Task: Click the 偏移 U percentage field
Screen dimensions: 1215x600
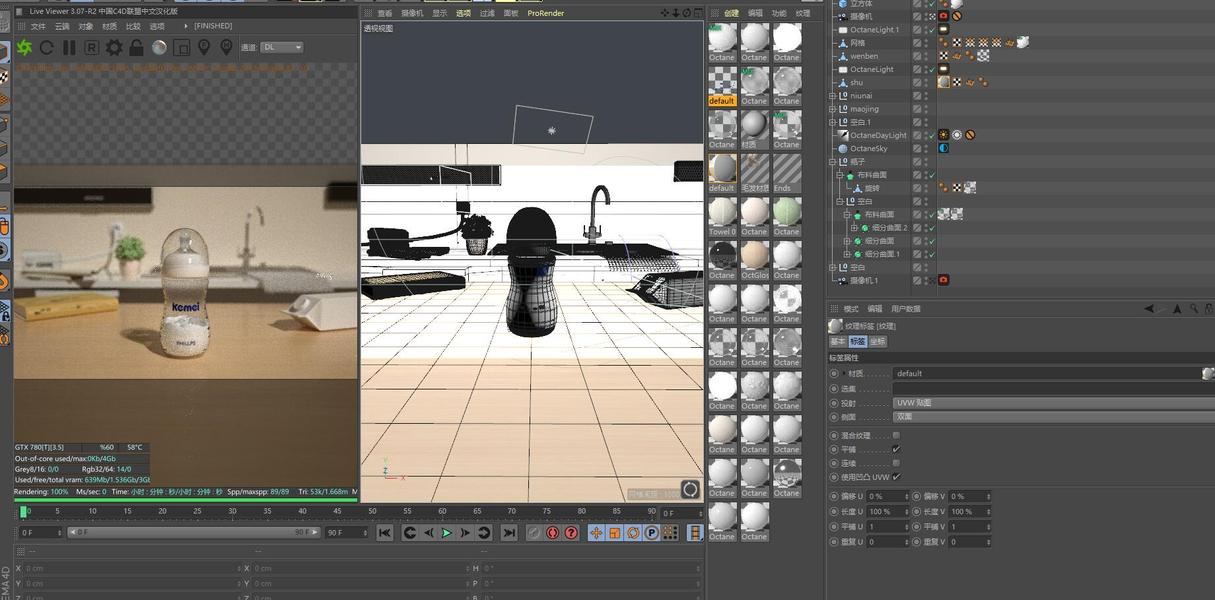Action: [888, 496]
